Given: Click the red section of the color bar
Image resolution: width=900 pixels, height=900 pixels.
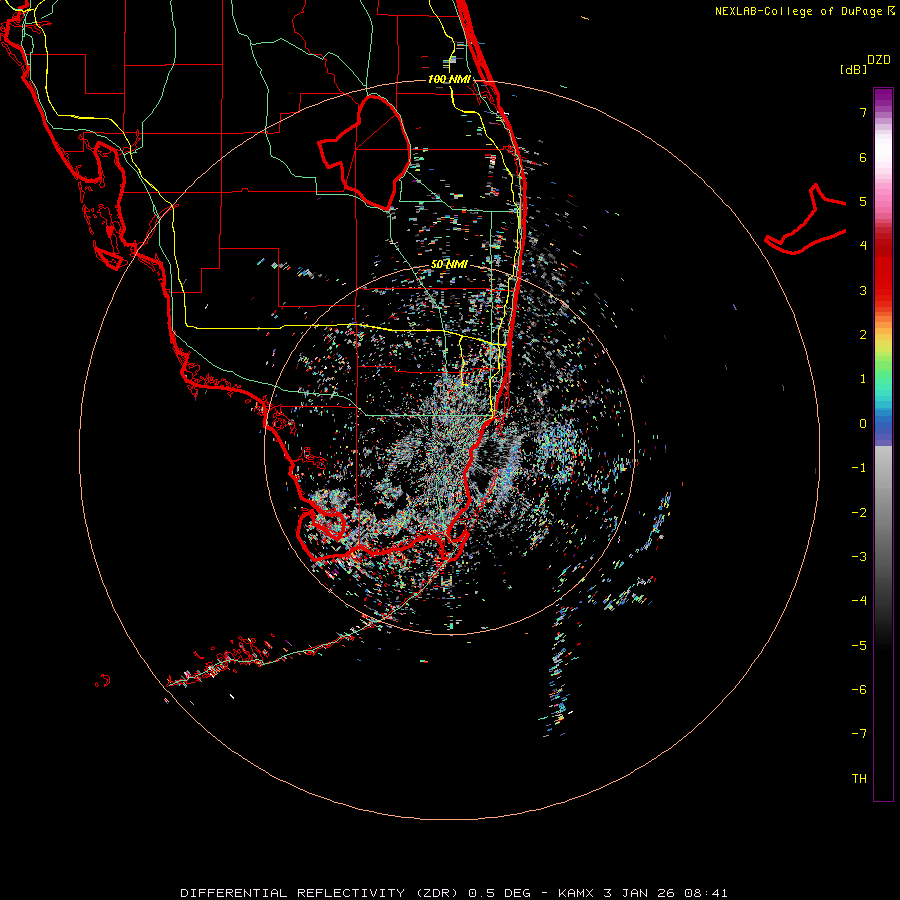Looking at the screenshot, I should [x=883, y=270].
